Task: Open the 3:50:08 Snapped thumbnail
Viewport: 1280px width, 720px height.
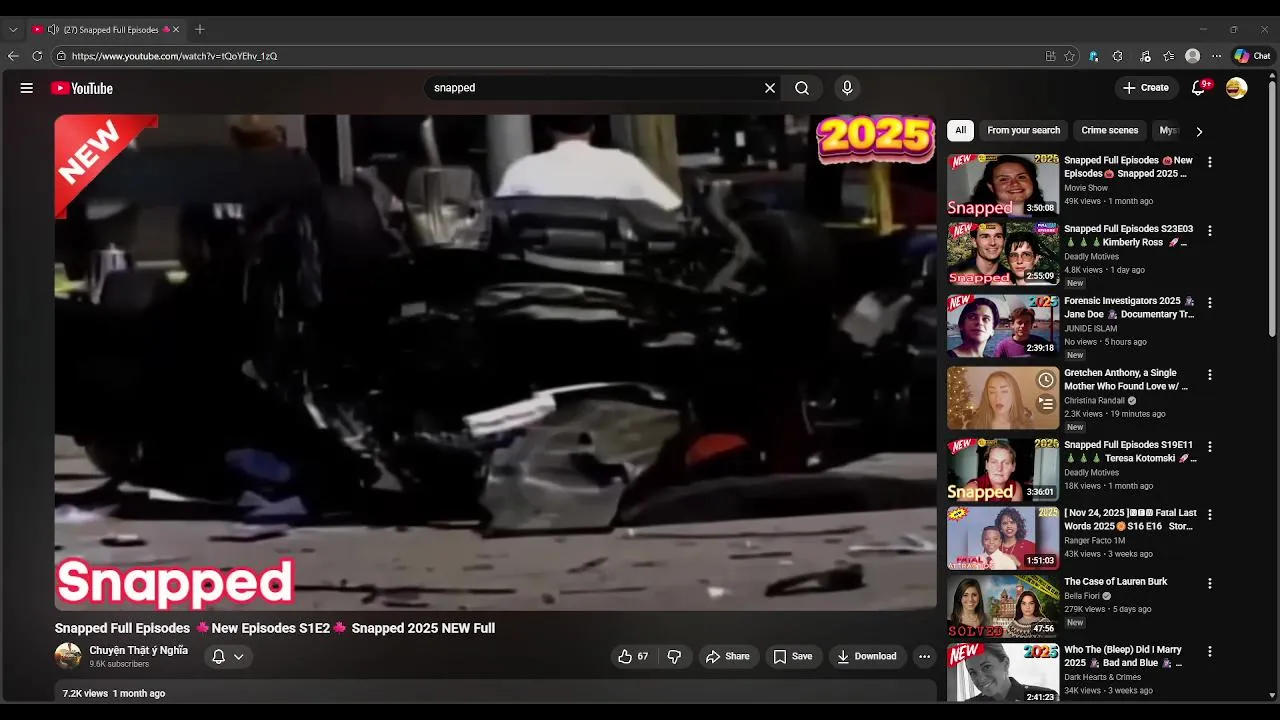Action: click(1003, 185)
